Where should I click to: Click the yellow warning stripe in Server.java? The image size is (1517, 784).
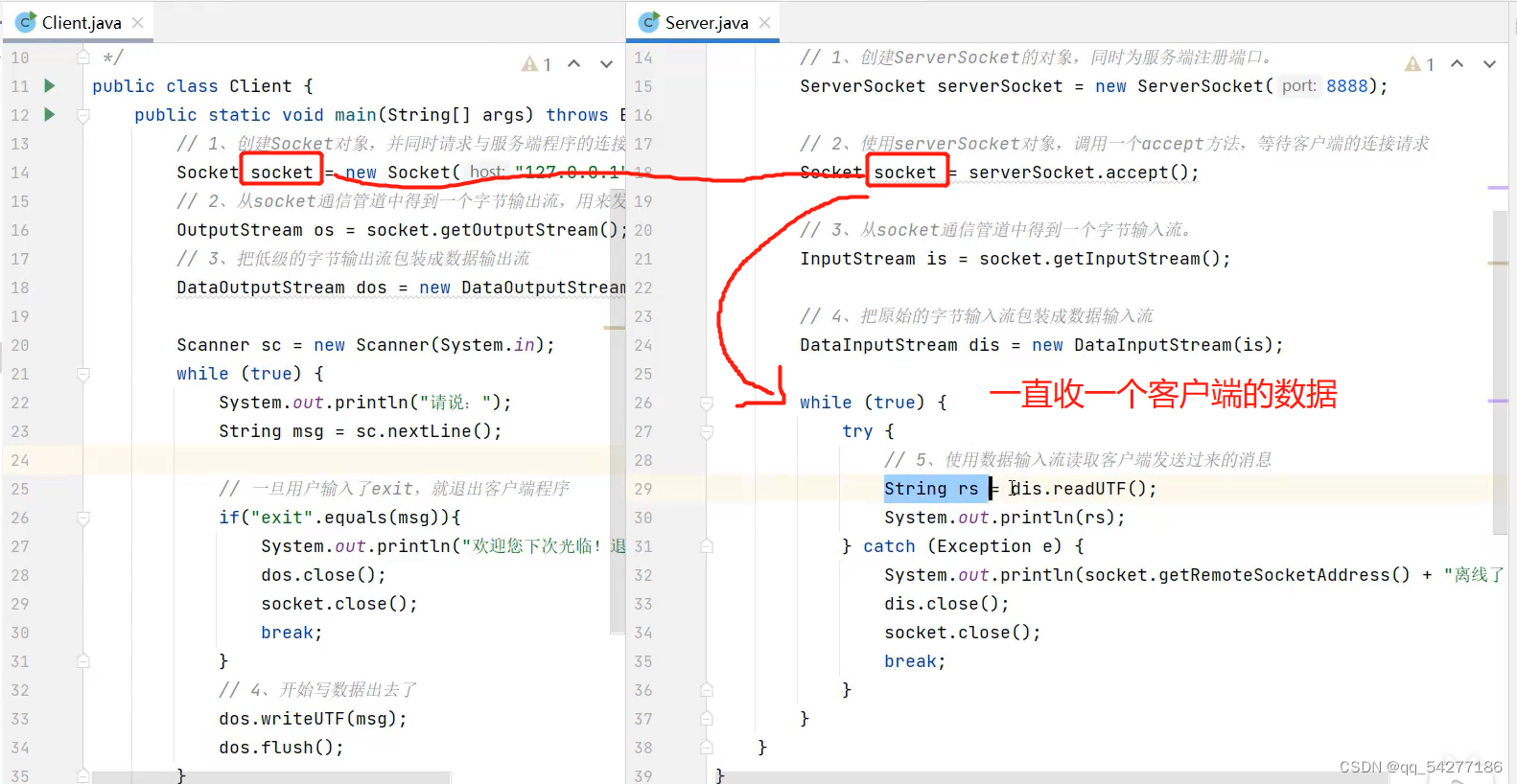point(1498,263)
